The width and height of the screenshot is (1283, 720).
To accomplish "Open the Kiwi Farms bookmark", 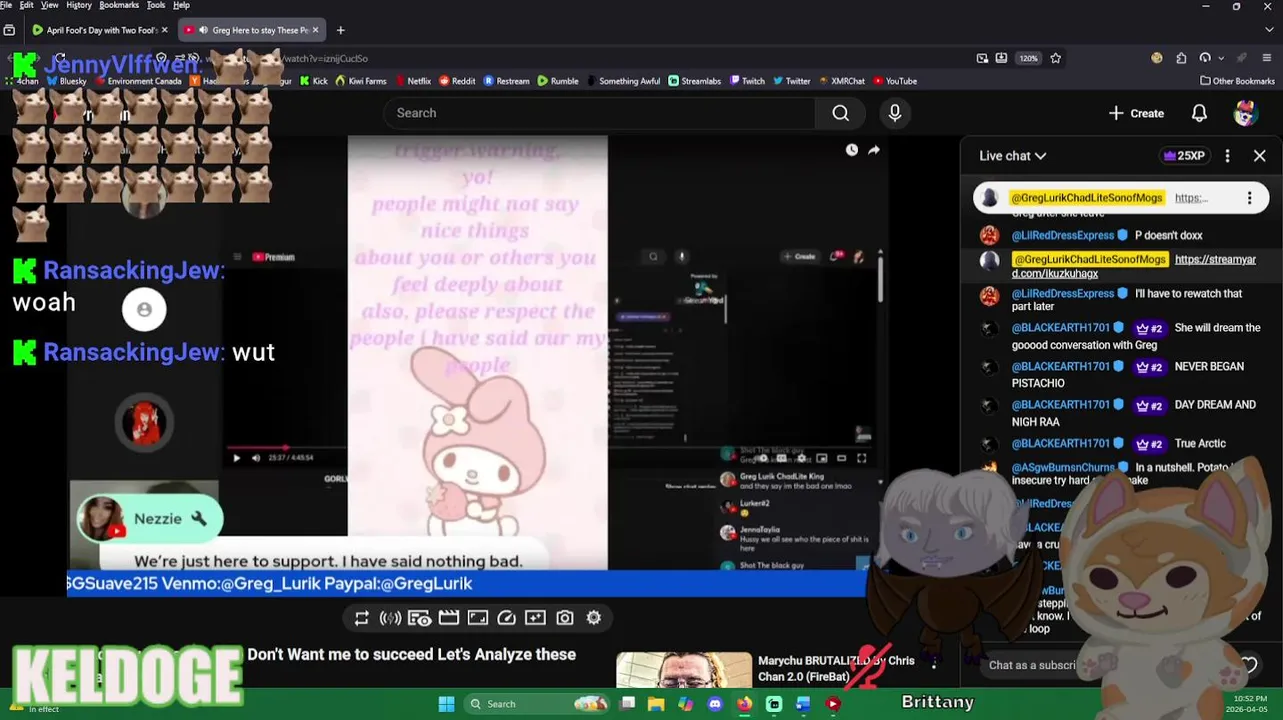I will [x=361, y=81].
